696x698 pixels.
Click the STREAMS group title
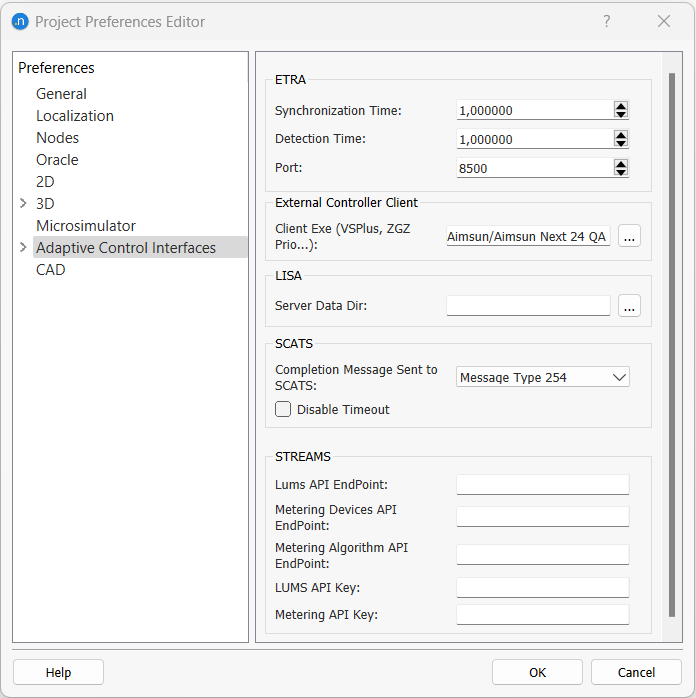point(303,457)
